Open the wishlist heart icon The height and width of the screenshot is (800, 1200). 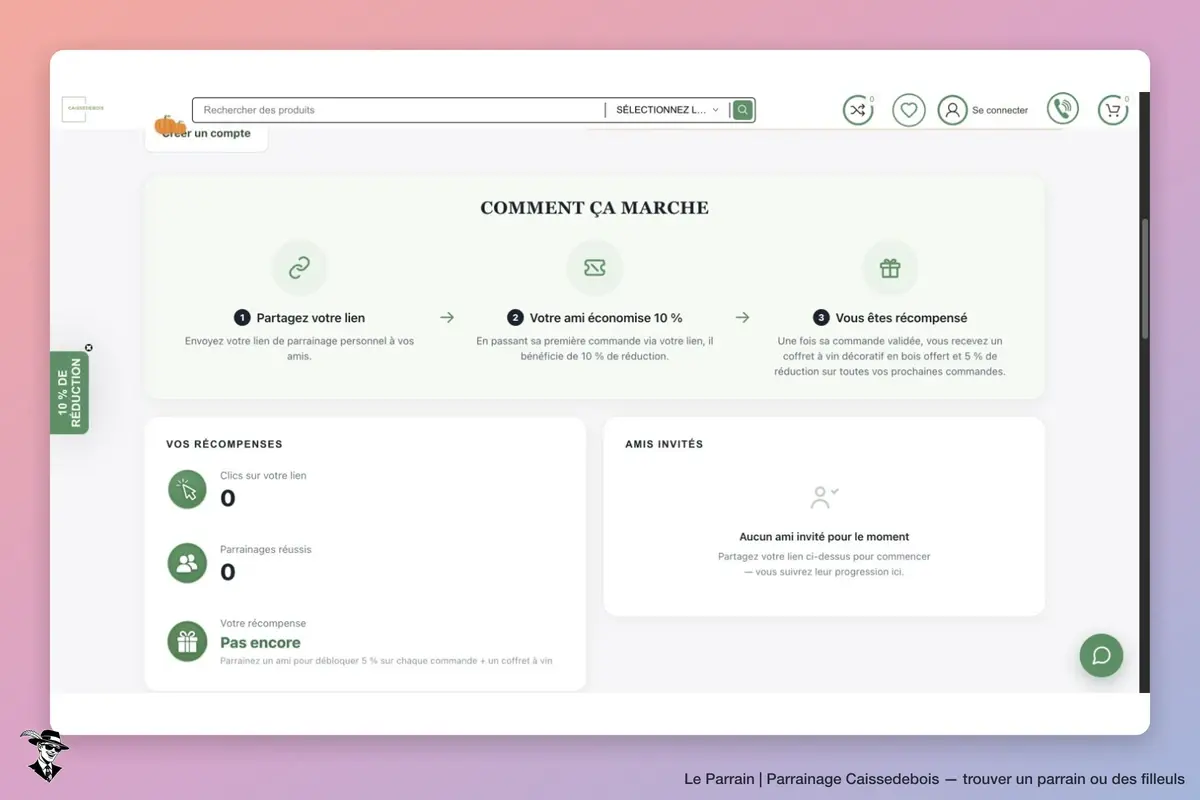pos(909,110)
